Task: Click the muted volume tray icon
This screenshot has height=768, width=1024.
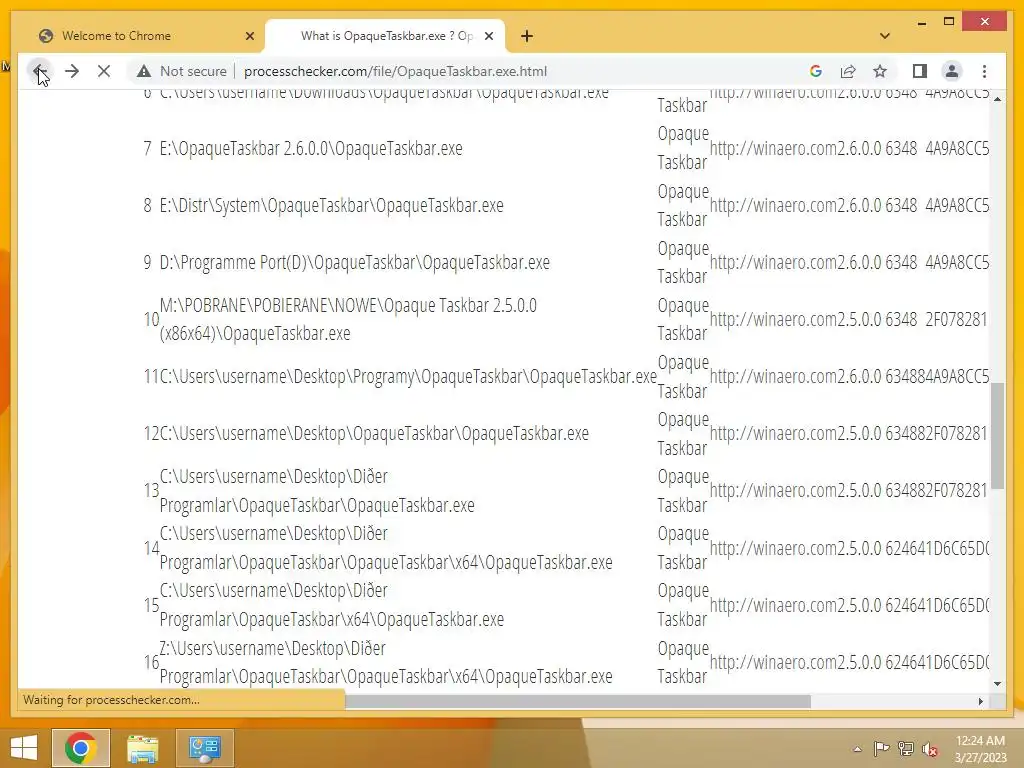Action: pyautogui.click(x=930, y=748)
